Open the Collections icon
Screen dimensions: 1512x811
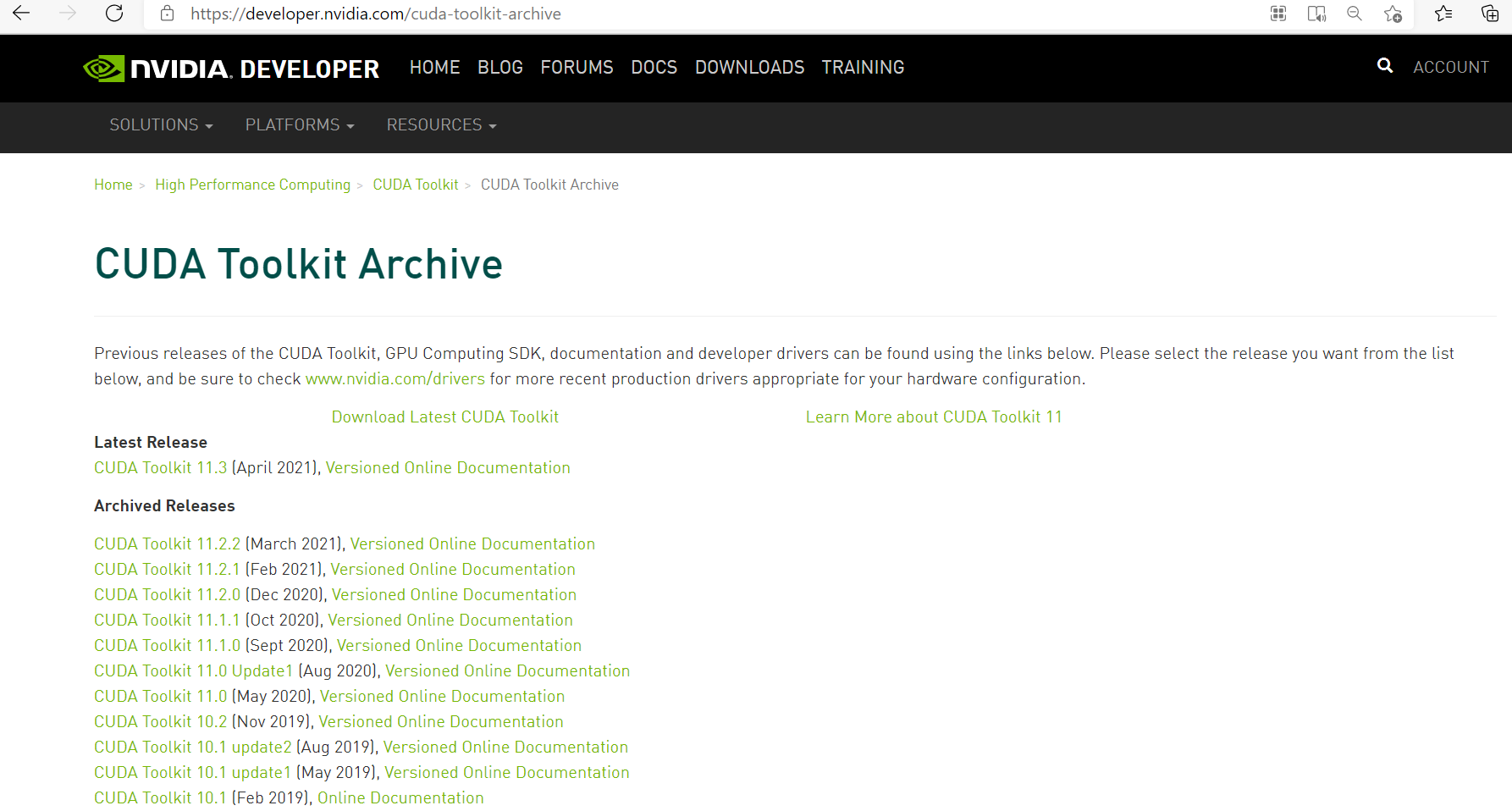(1490, 14)
